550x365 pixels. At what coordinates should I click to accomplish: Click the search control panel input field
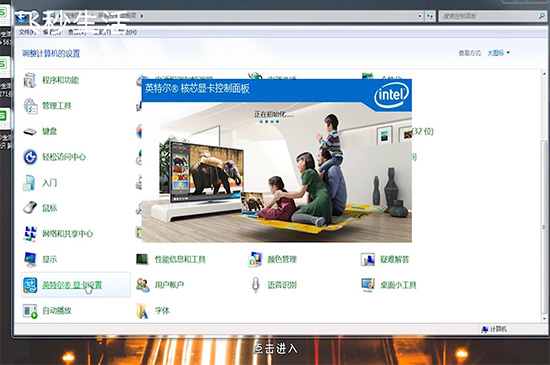(489, 16)
